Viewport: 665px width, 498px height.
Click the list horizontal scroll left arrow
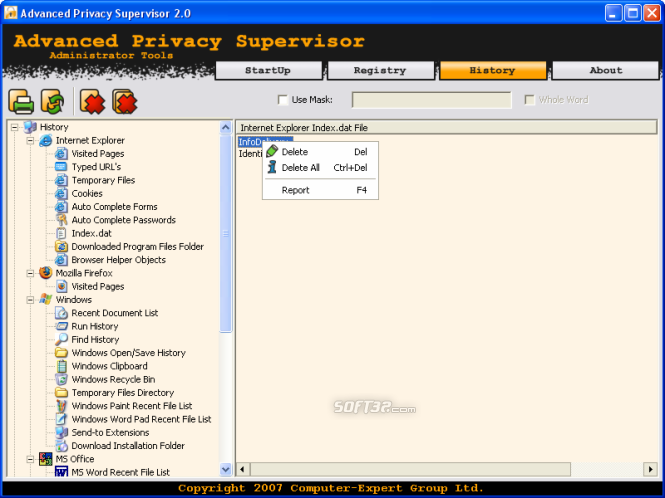coord(243,469)
